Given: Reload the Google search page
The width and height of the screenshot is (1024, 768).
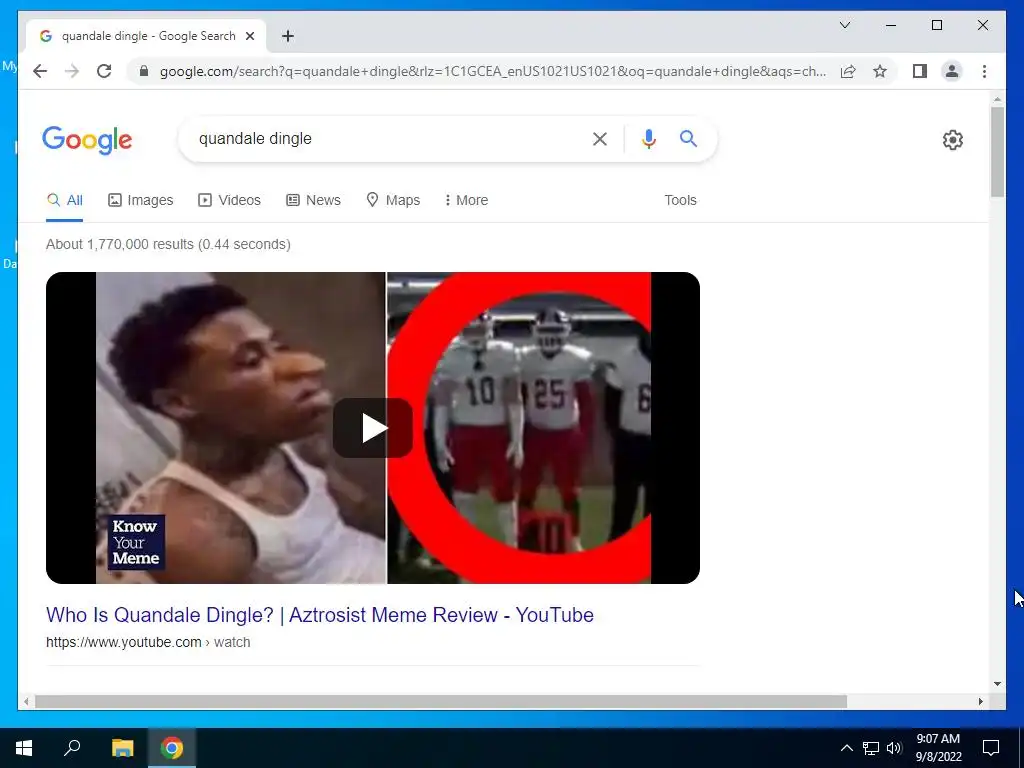Looking at the screenshot, I should coord(104,71).
